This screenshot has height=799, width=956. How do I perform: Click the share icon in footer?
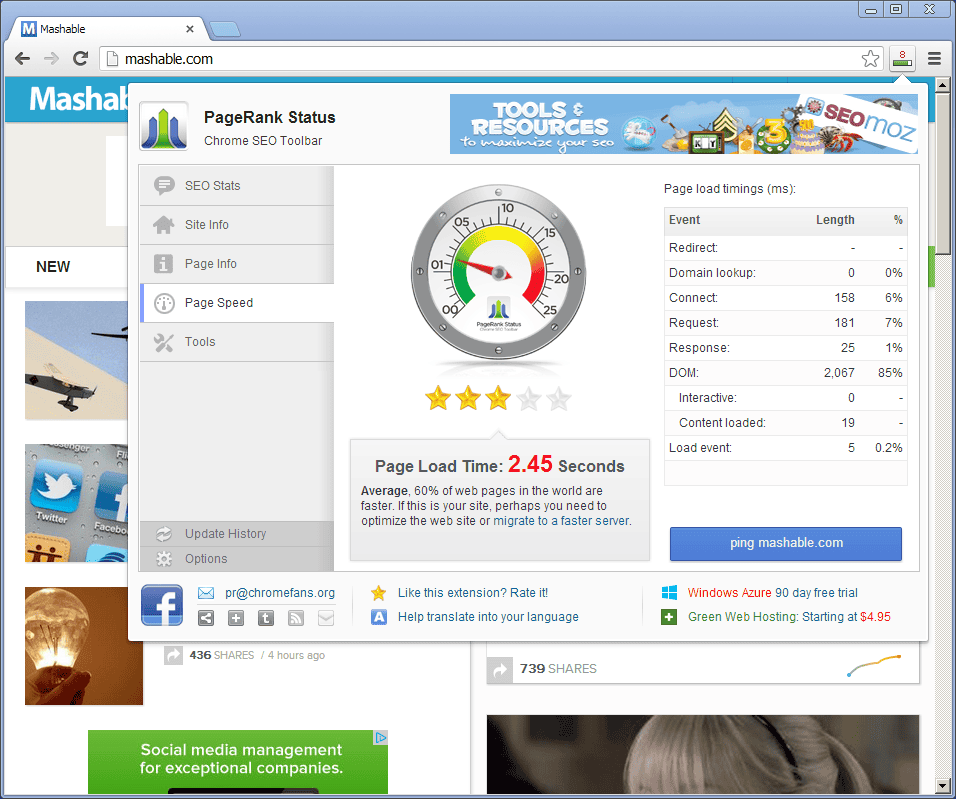click(x=206, y=618)
